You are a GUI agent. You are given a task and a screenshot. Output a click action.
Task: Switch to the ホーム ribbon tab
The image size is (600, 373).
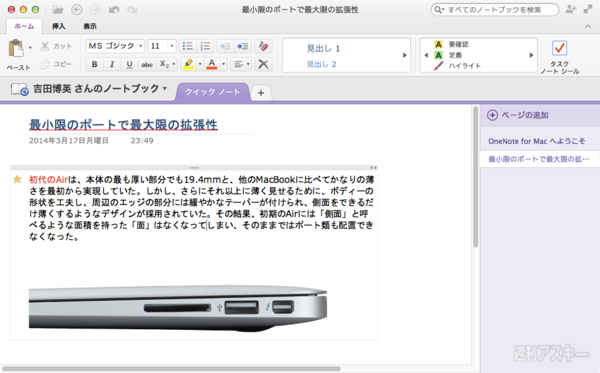click(x=24, y=26)
